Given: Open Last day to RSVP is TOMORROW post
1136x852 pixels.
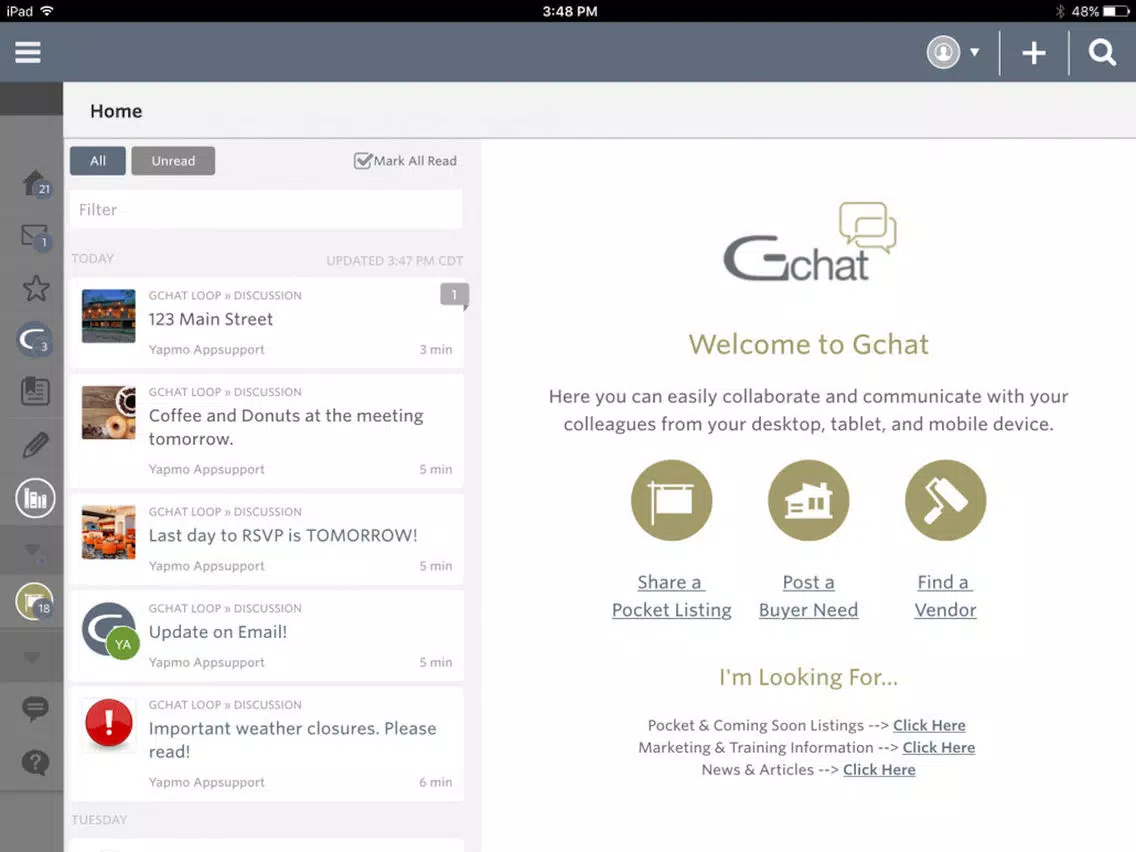Looking at the screenshot, I should [283, 535].
